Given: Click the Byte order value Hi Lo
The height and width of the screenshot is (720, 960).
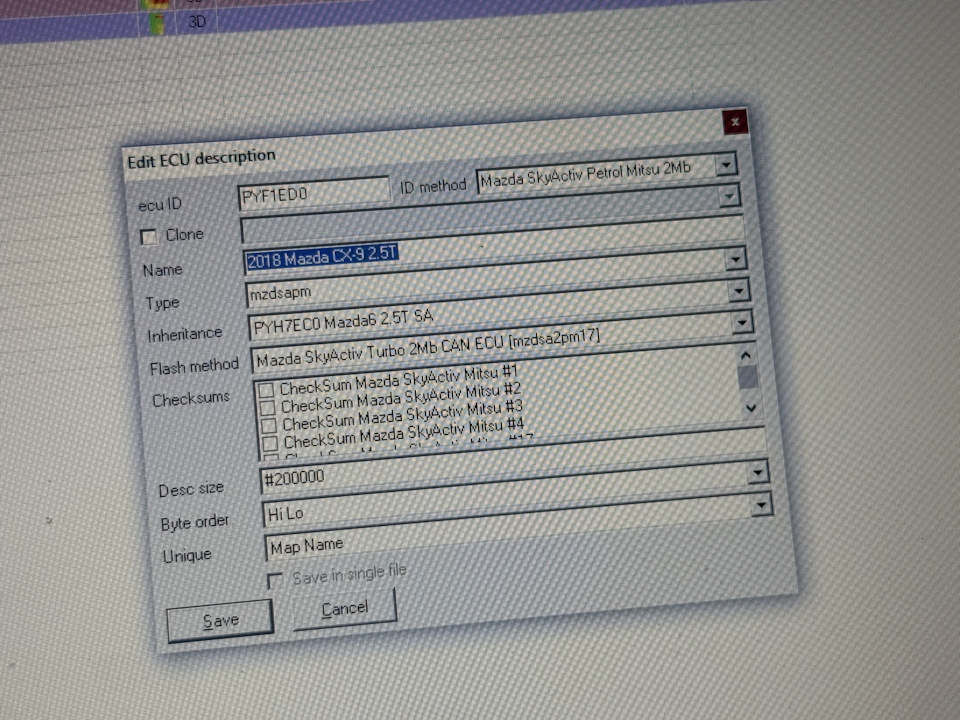Looking at the screenshot, I should (285, 514).
